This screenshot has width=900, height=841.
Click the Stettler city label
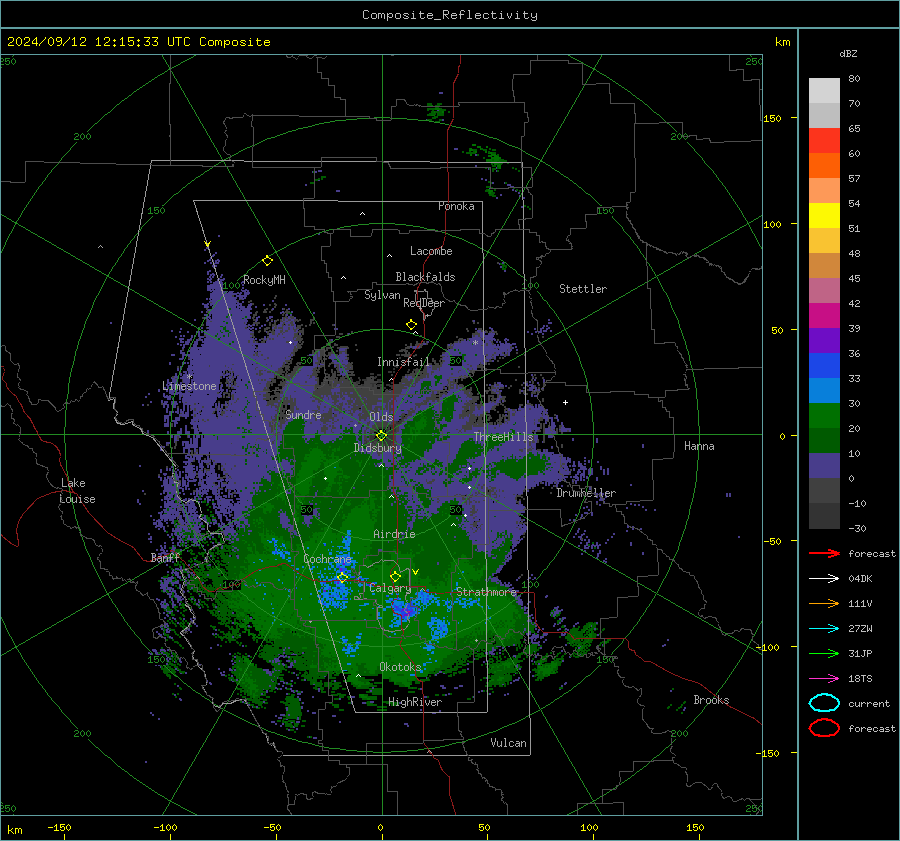[x=583, y=289]
